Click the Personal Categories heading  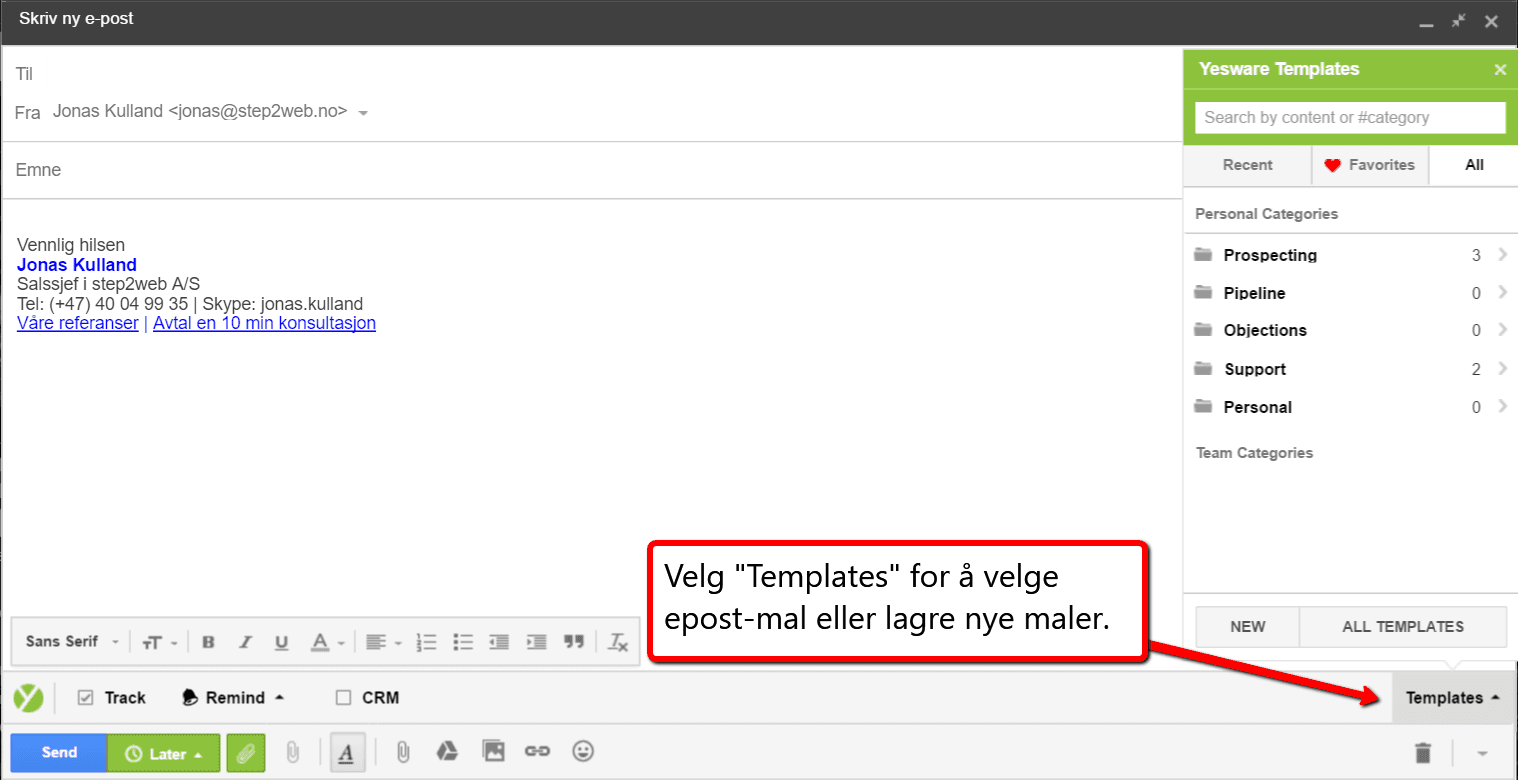tap(1266, 214)
